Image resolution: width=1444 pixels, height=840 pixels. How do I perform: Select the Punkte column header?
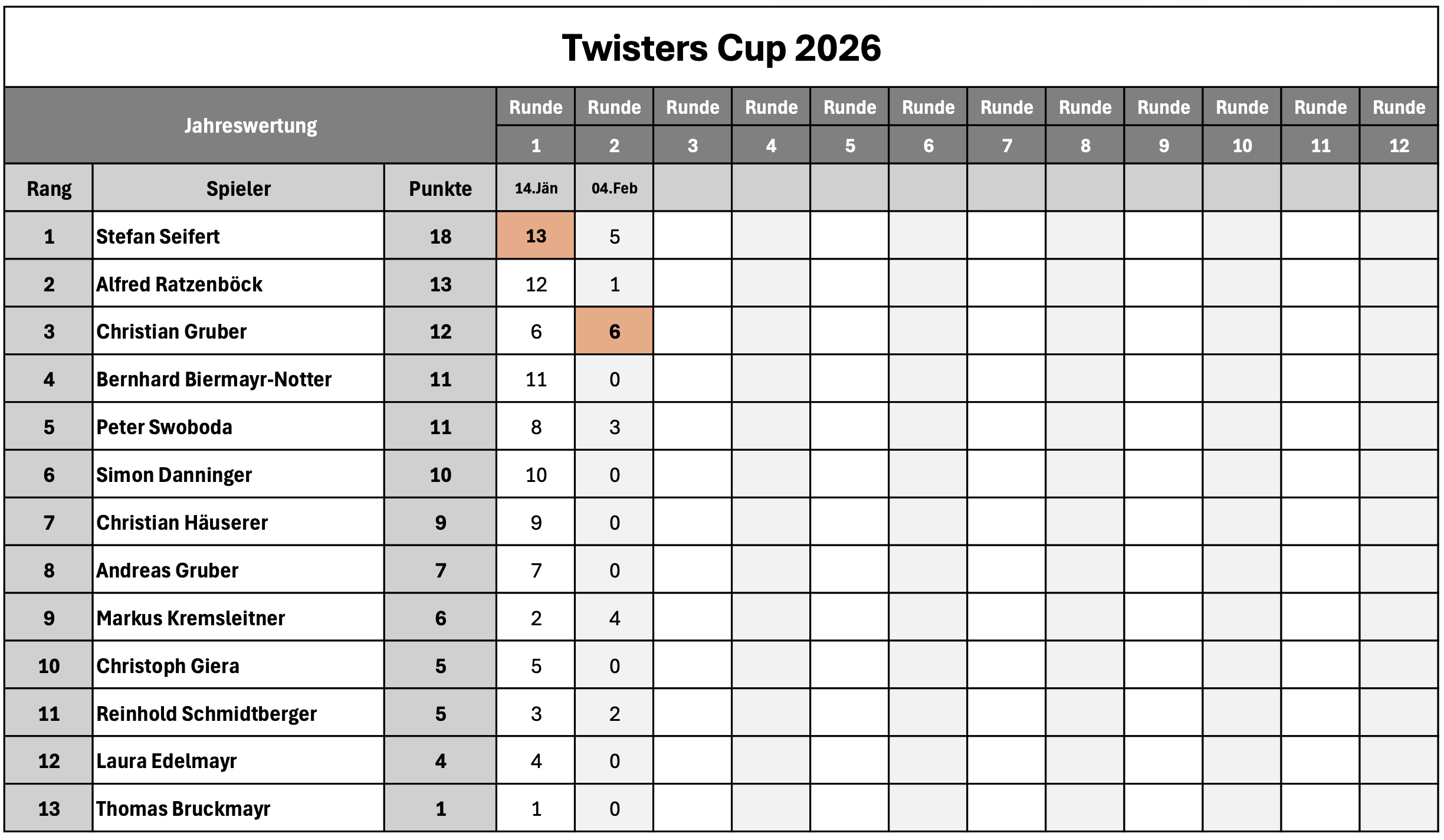440,189
